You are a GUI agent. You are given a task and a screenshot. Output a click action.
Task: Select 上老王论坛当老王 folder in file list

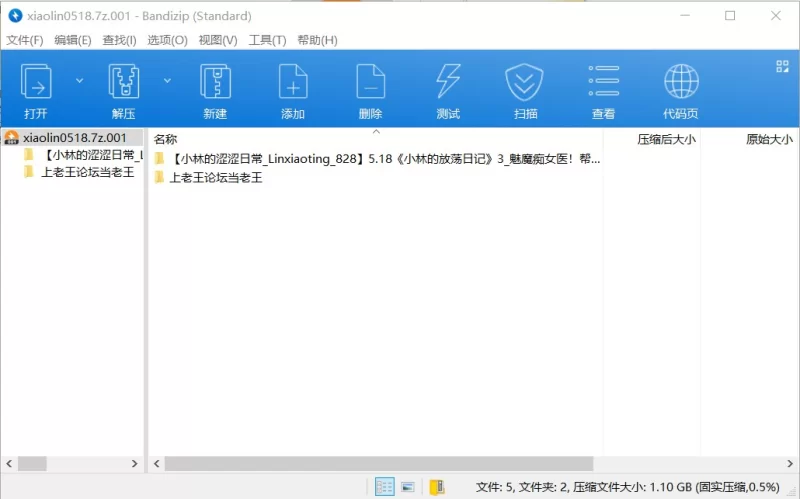click(208, 177)
